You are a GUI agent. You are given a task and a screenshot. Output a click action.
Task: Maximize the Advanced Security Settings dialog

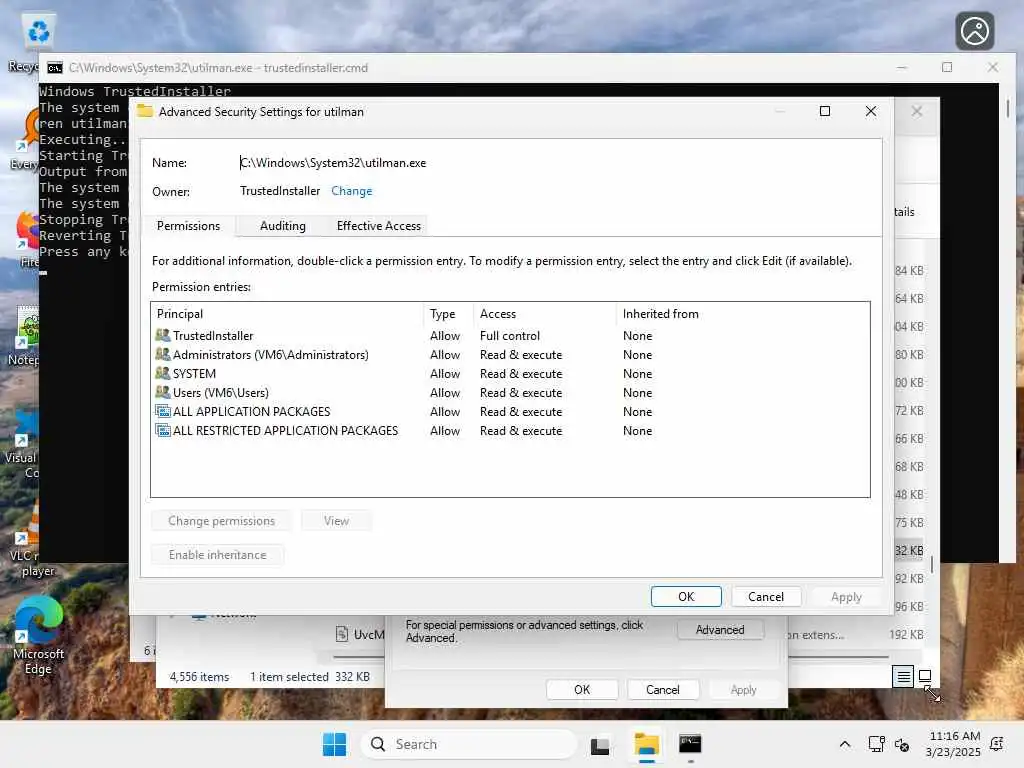(x=825, y=112)
